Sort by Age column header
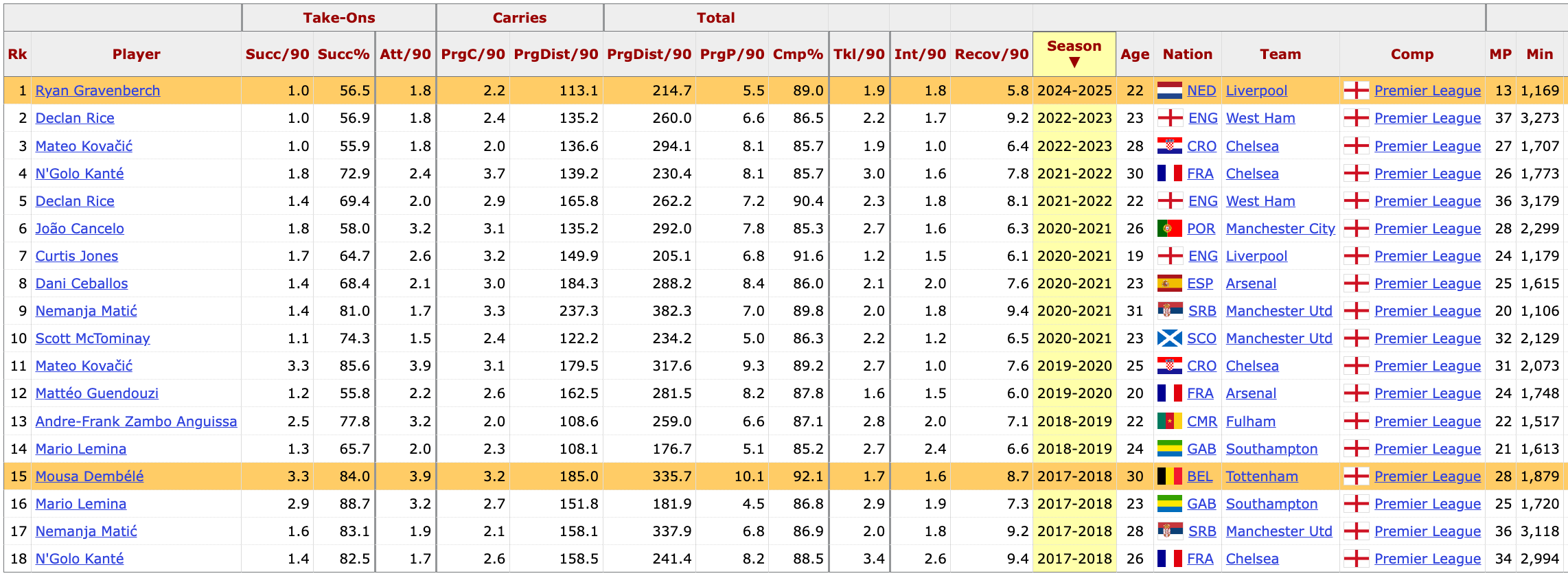Screen dimensions: 1568x578 click(1135, 54)
